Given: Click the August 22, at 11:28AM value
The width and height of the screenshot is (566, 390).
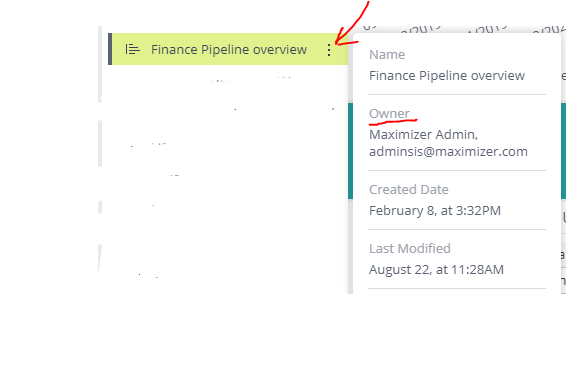Looking at the screenshot, I should (x=436, y=270).
